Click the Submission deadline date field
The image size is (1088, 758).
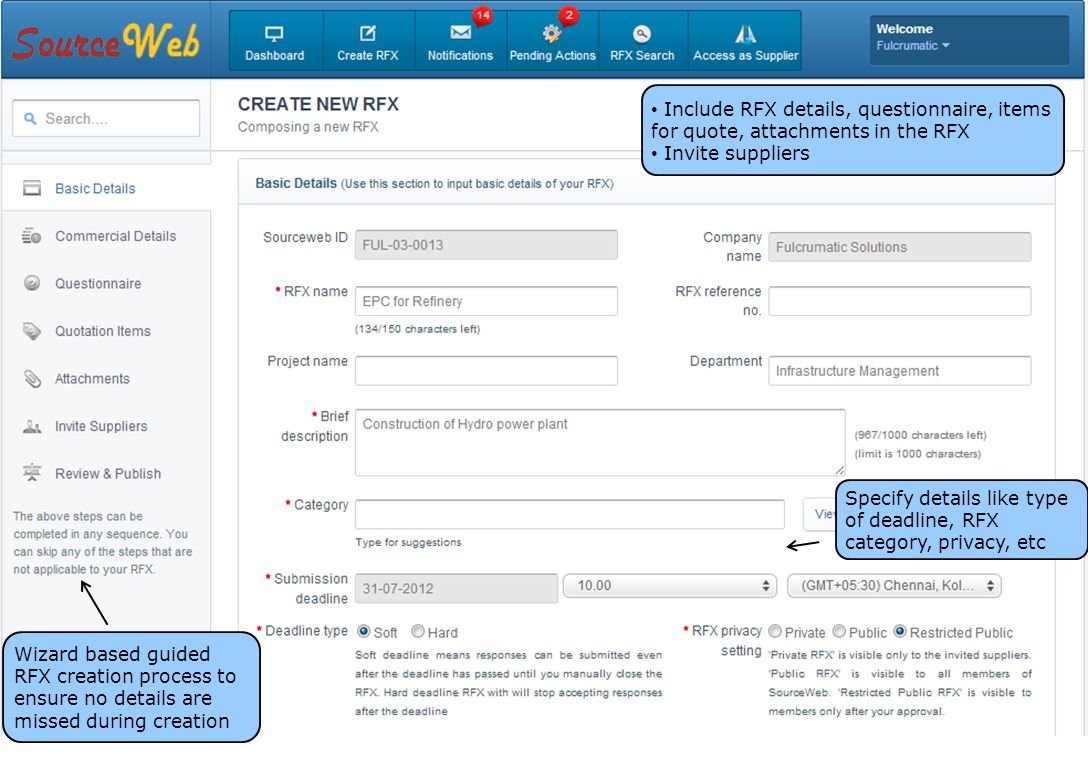(456, 588)
